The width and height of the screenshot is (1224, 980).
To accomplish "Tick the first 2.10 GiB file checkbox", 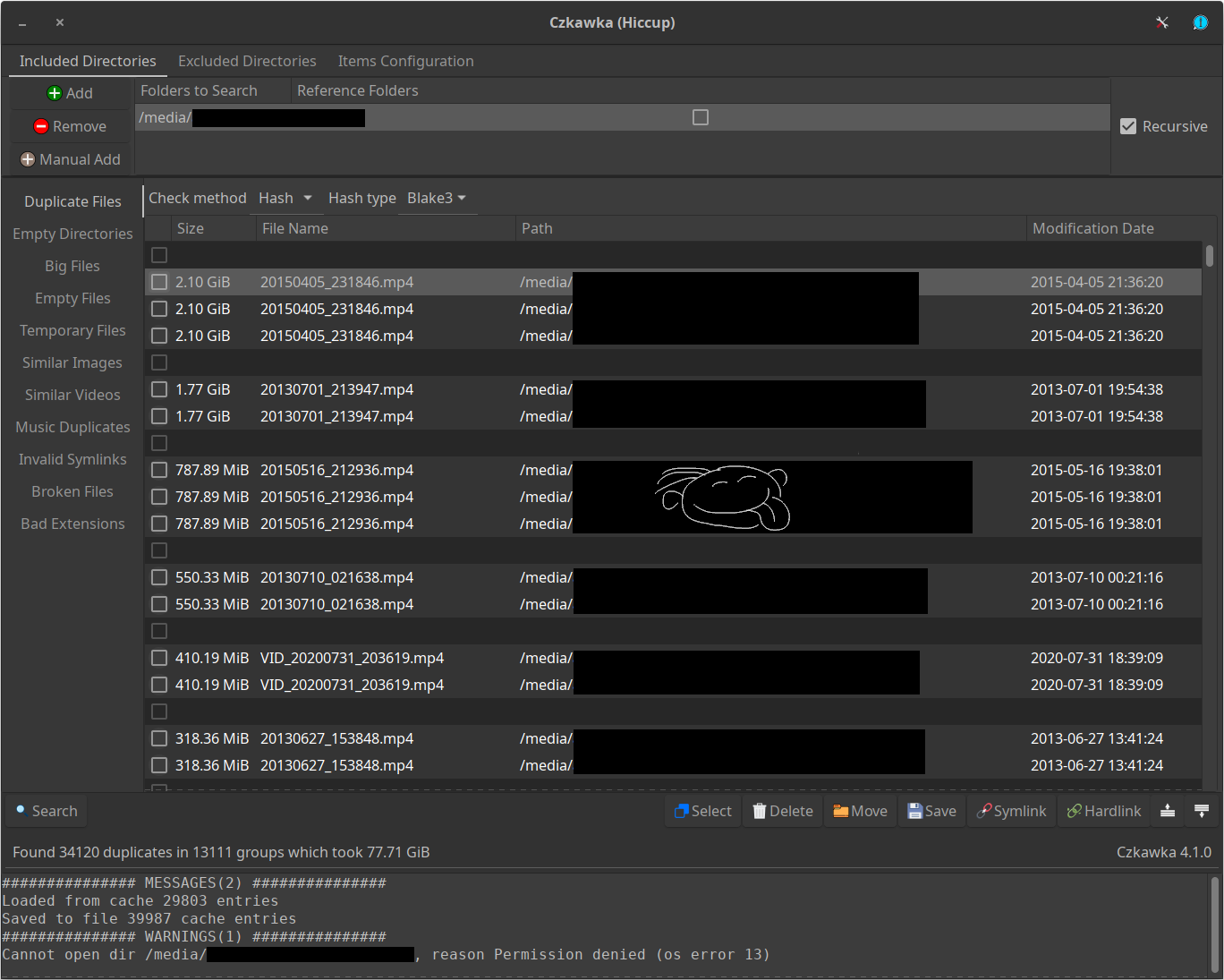I will coord(159,282).
